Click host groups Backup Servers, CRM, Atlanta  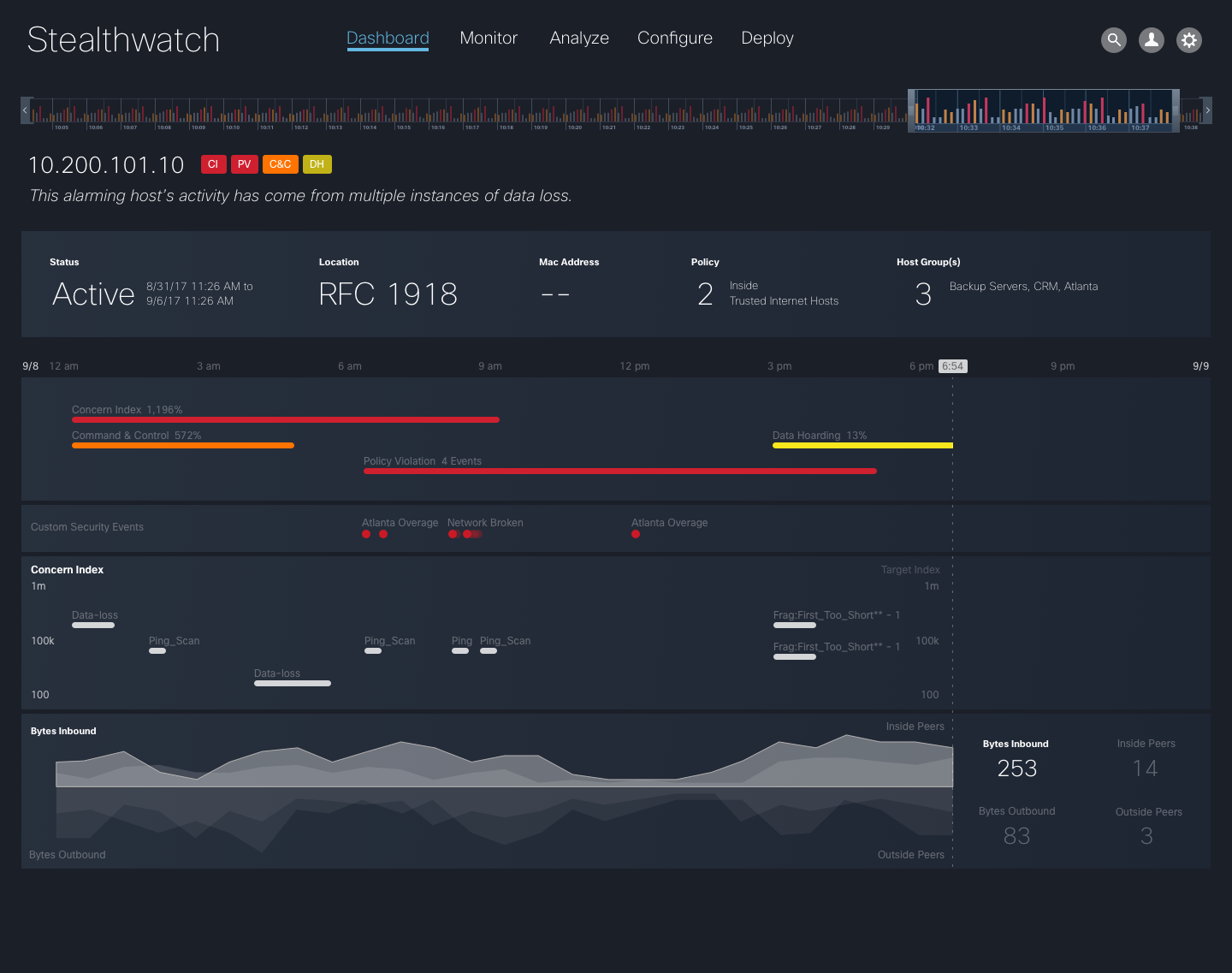1023,287
